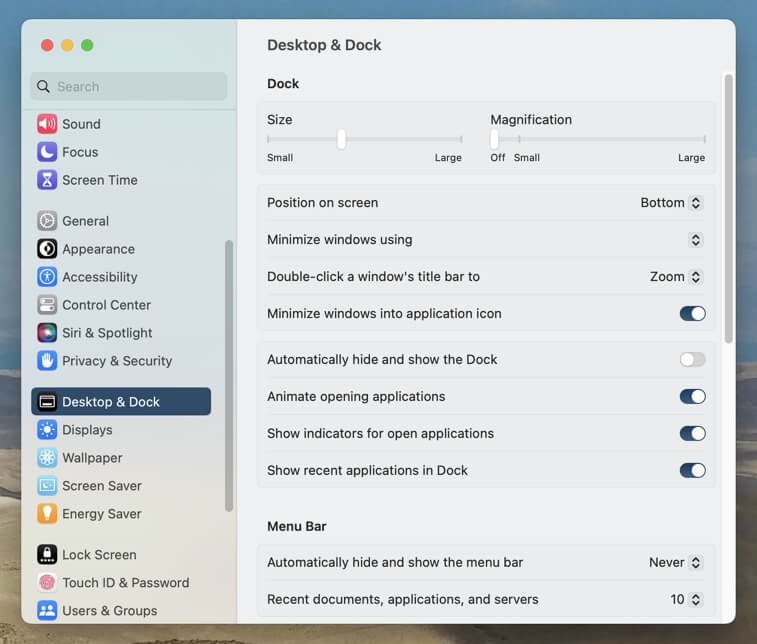Open the Control Center icon
757x644 pixels.
[47, 305]
